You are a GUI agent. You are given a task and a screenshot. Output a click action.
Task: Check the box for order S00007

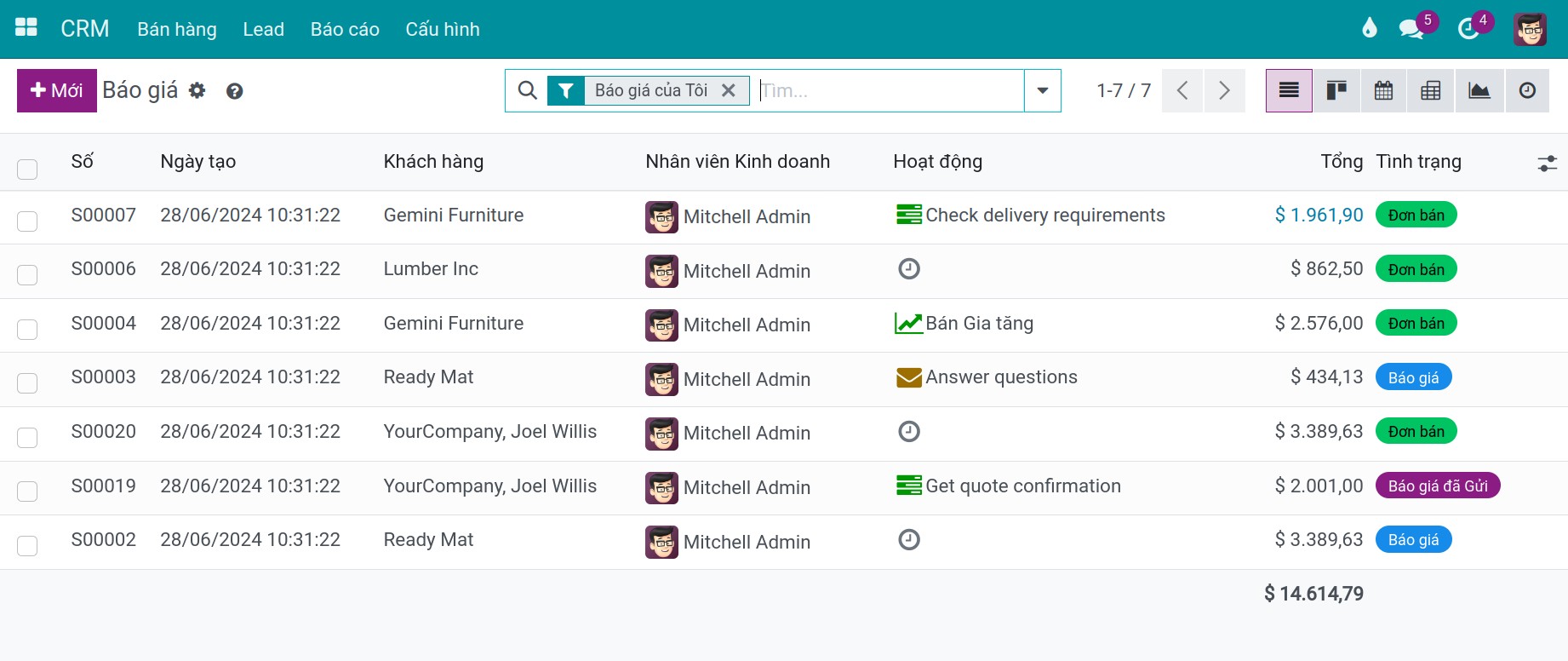point(27,221)
